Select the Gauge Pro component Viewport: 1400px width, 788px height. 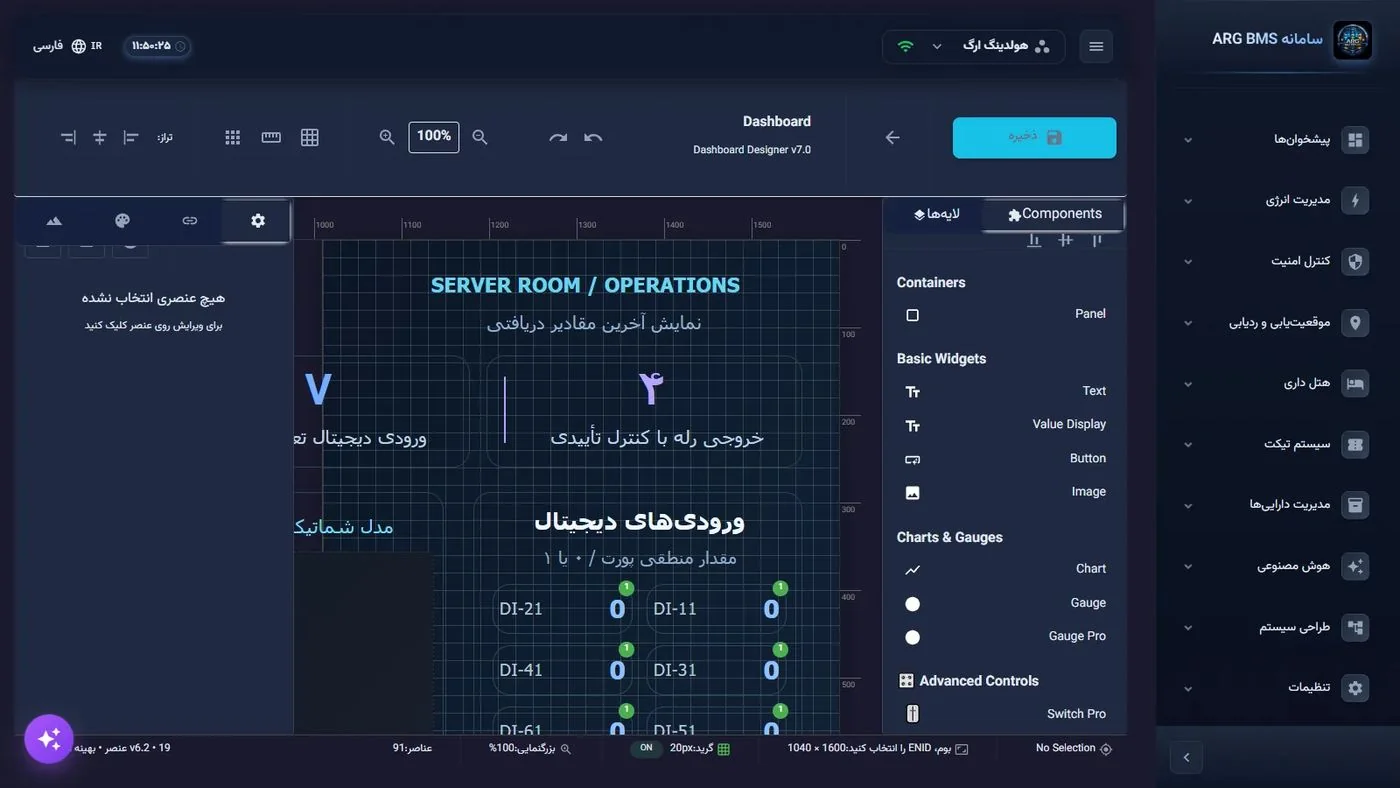click(x=1003, y=636)
